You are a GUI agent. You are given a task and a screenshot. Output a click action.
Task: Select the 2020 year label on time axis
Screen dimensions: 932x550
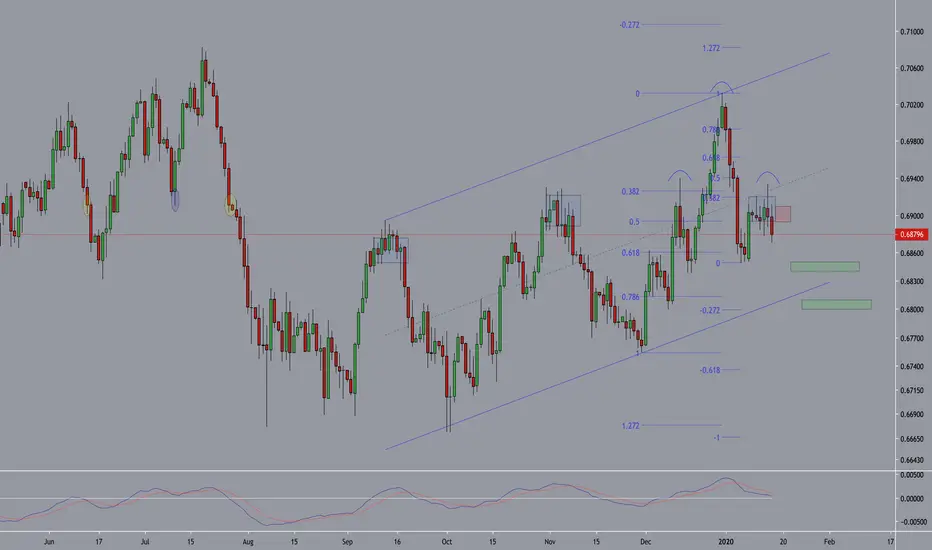point(726,542)
